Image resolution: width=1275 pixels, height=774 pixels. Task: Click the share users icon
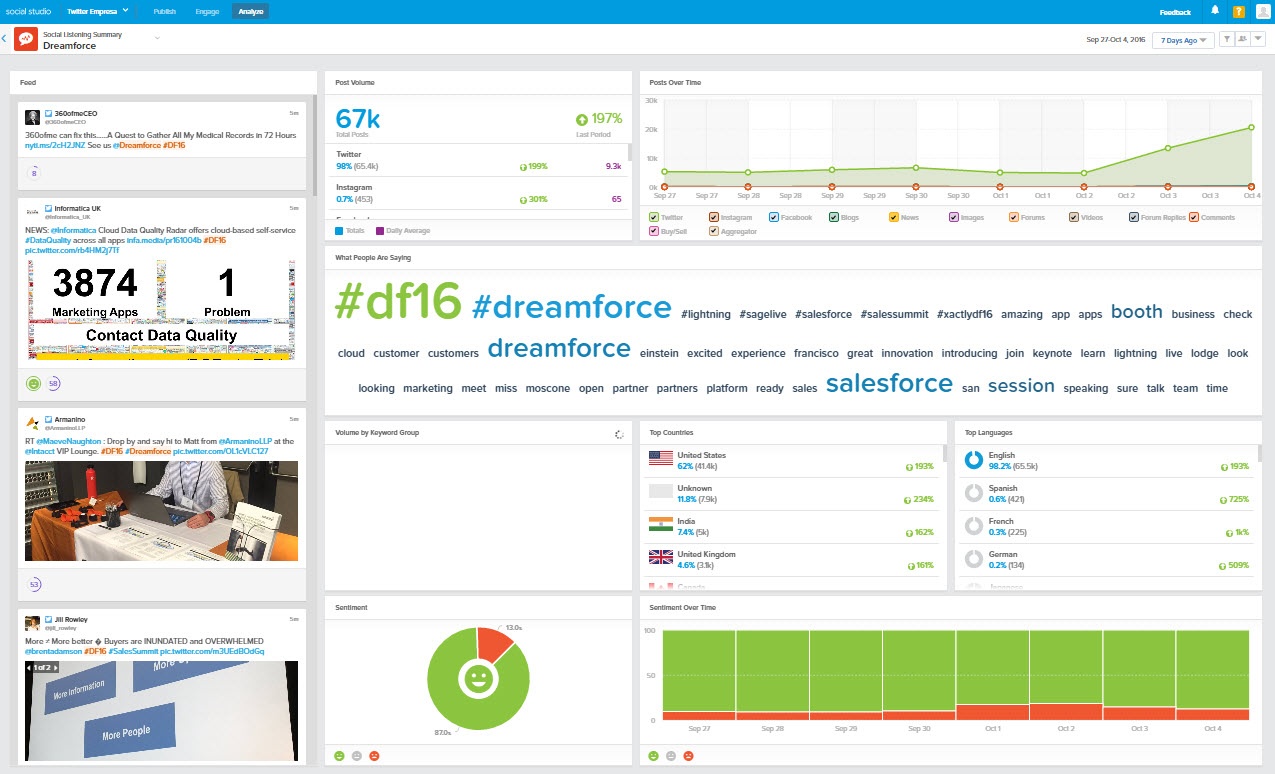tap(1242, 39)
